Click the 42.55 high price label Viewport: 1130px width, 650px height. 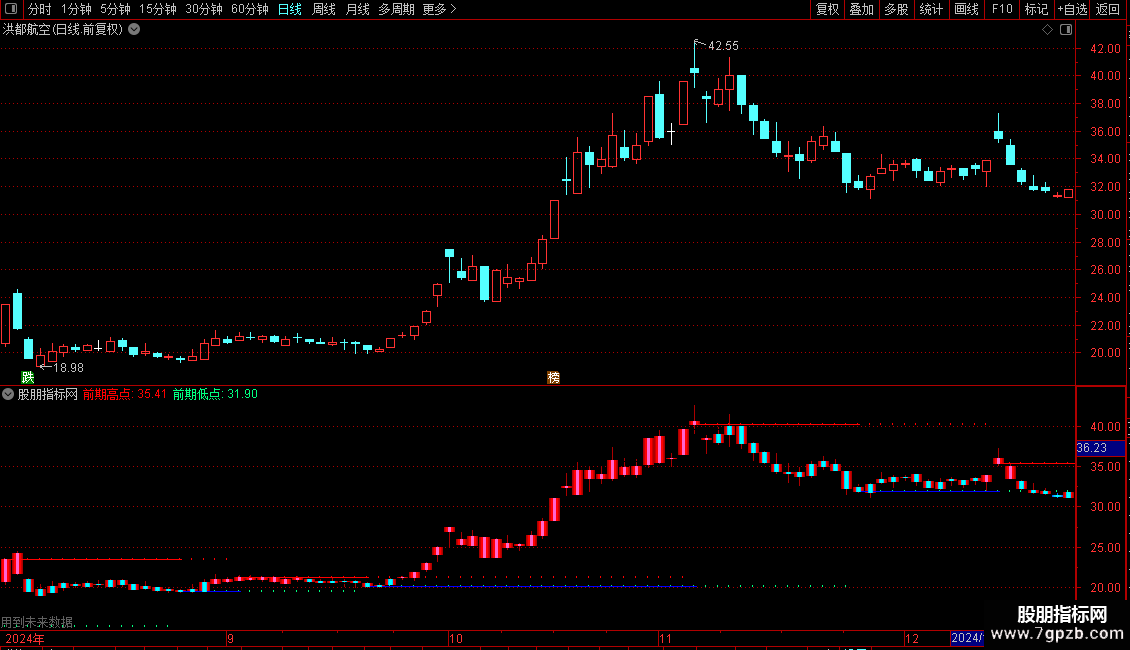click(724, 46)
